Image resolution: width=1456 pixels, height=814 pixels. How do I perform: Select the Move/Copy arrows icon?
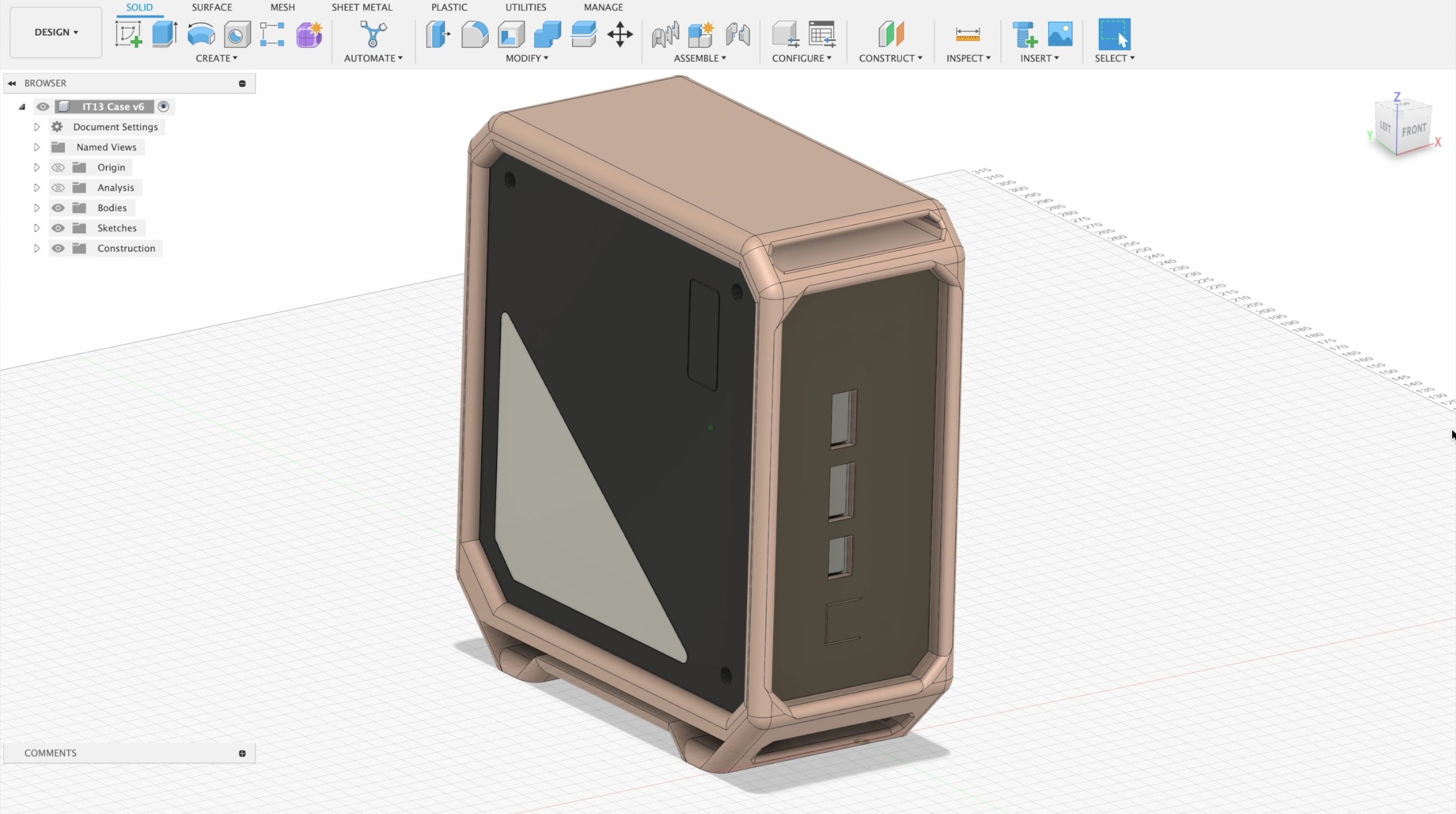pos(620,35)
